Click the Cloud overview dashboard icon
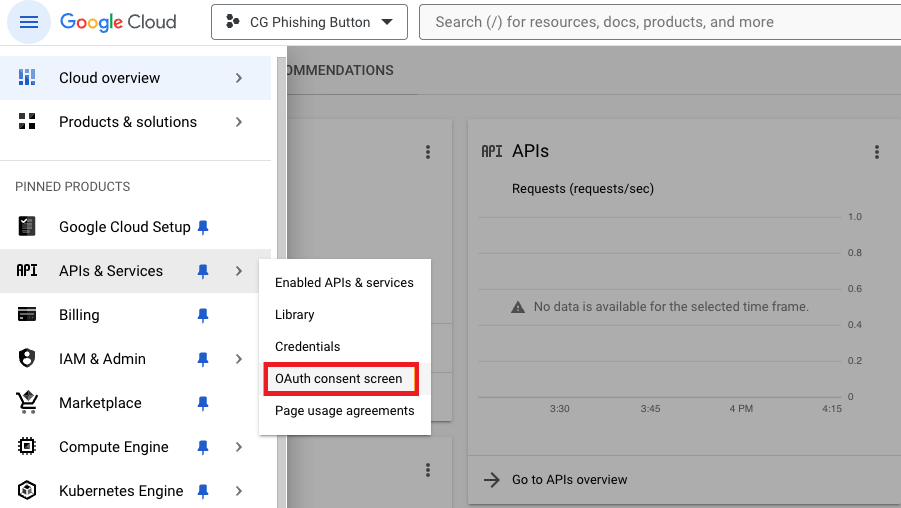 pyautogui.click(x=27, y=78)
